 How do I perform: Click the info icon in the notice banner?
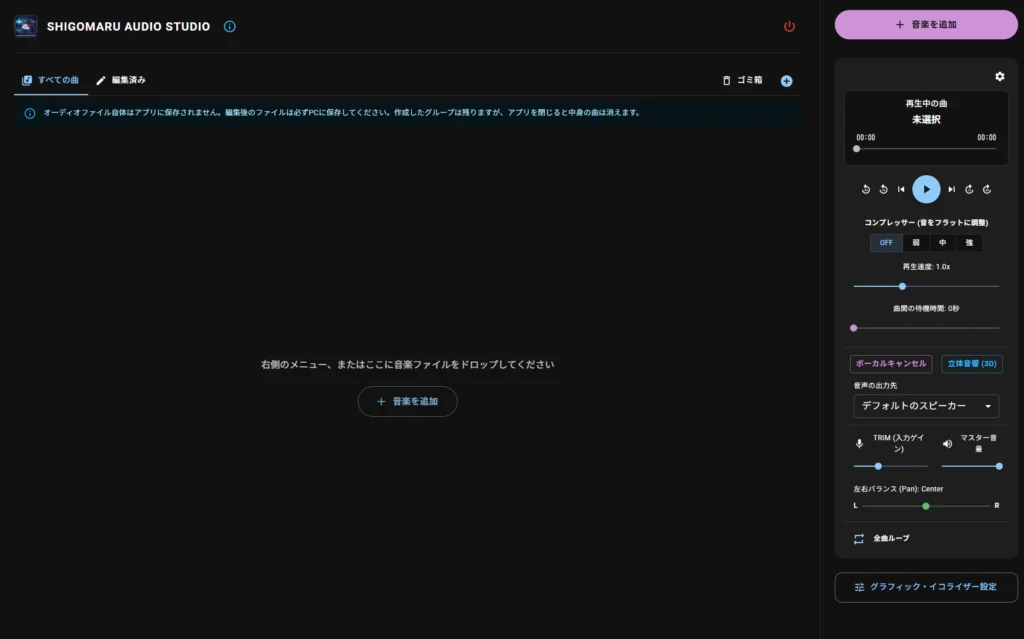[x=30, y=113]
